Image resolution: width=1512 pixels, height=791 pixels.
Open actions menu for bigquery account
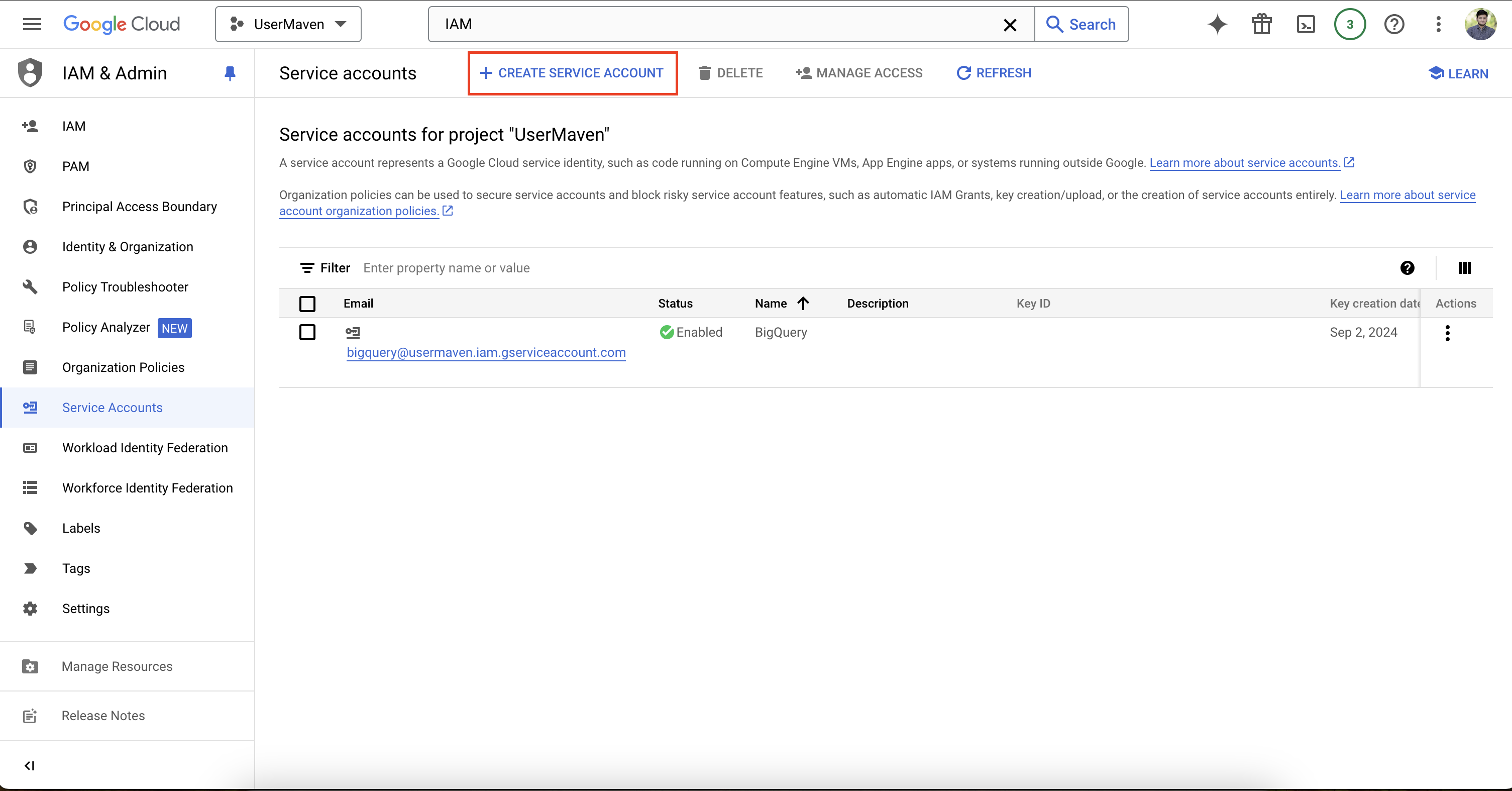[1447, 333]
